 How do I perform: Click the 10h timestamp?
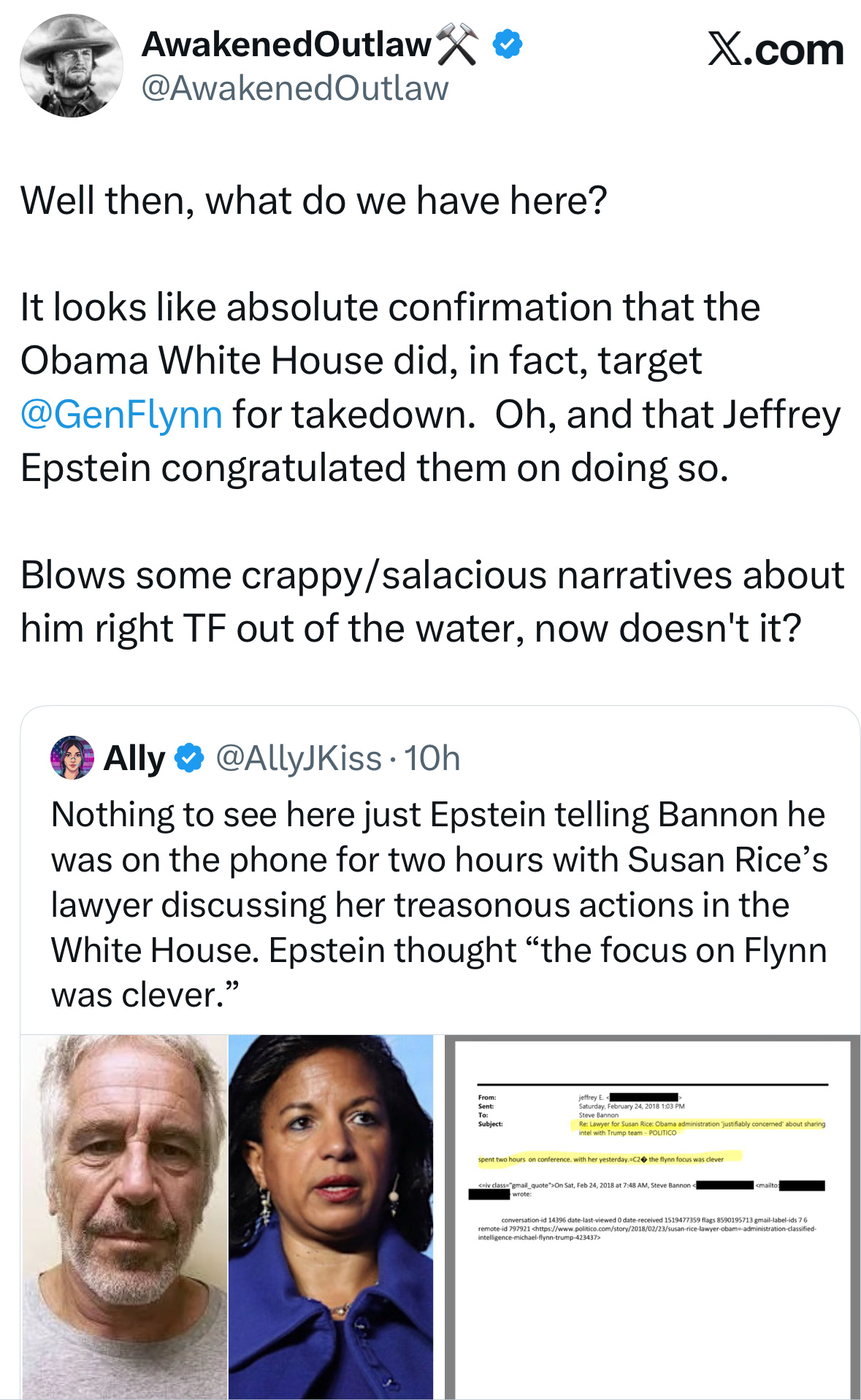click(x=432, y=758)
